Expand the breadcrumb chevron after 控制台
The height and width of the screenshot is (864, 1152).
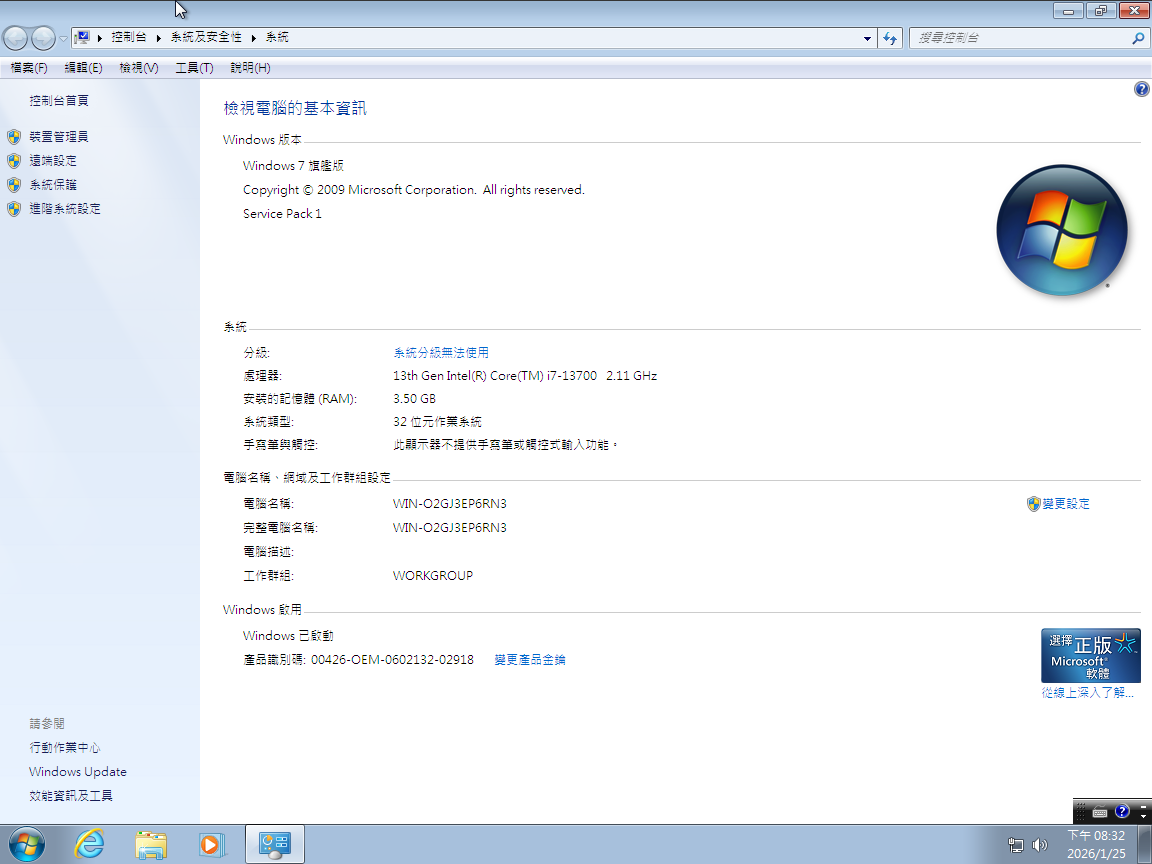tap(156, 37)
